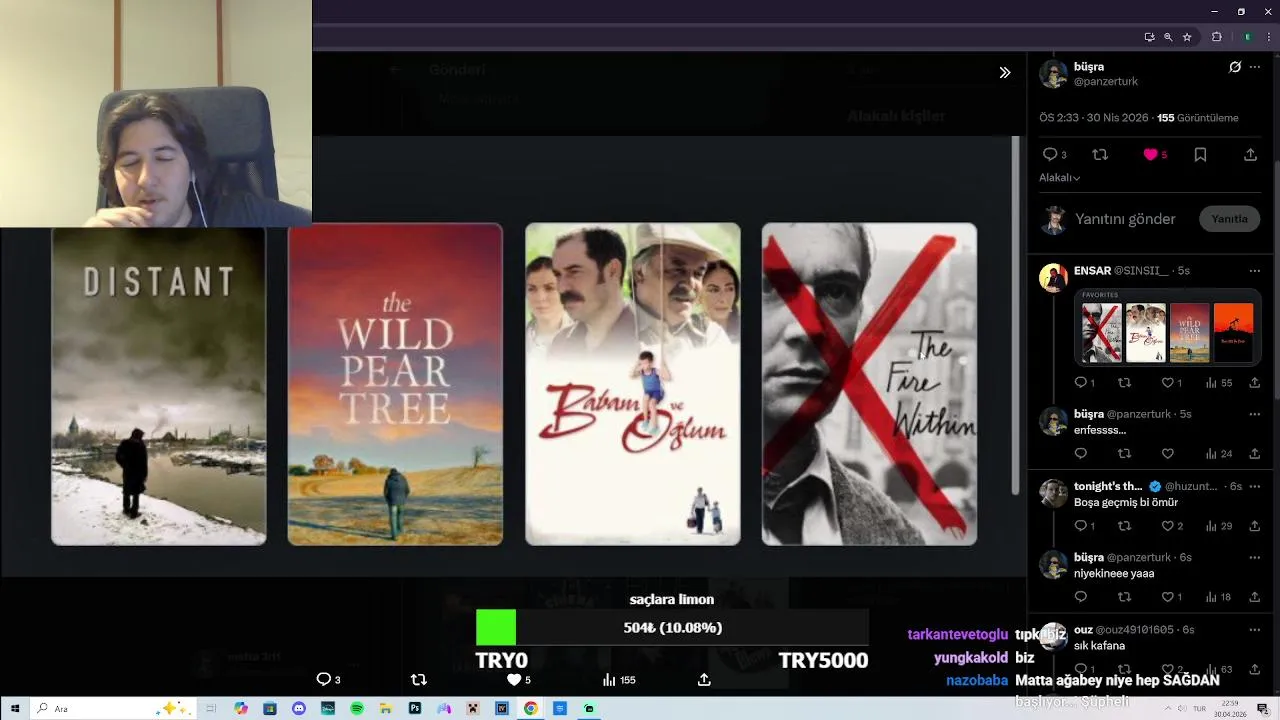Open more options on 'niyekineee yaaa' reply
The width and height of the screenshot is (1280, 720).
[1254, 557]
